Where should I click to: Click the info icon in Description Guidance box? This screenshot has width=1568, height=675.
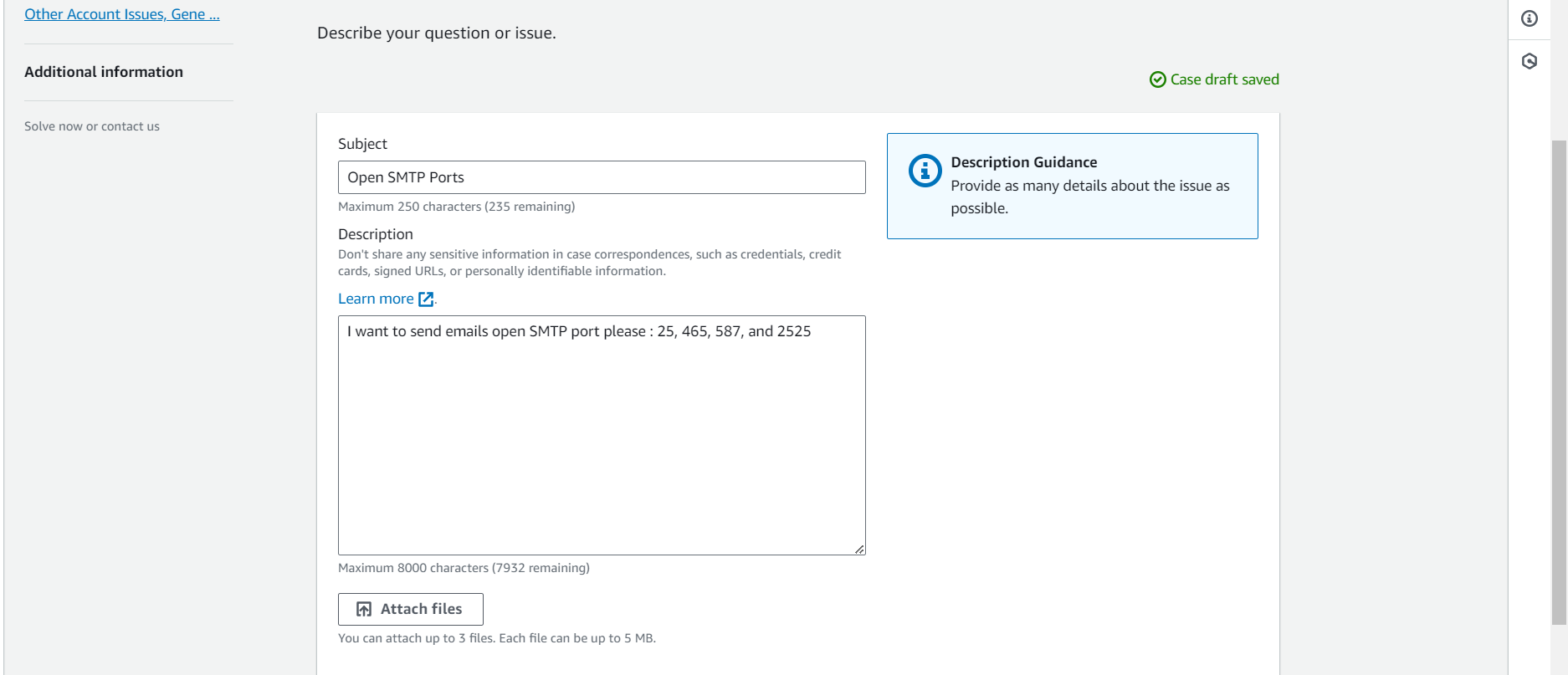coord(925,171)
